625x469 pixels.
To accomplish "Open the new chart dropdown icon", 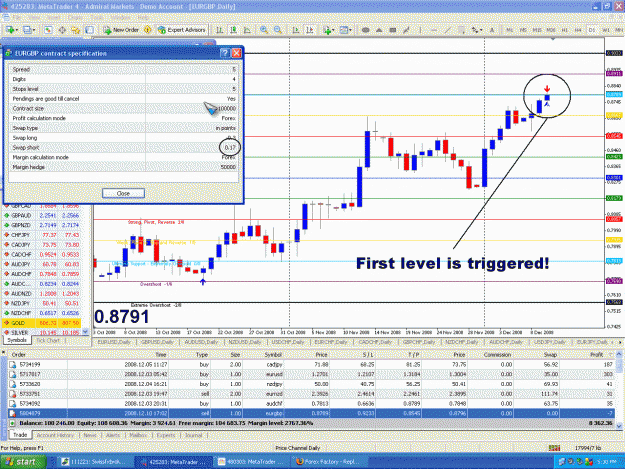I will click(10, 30).
